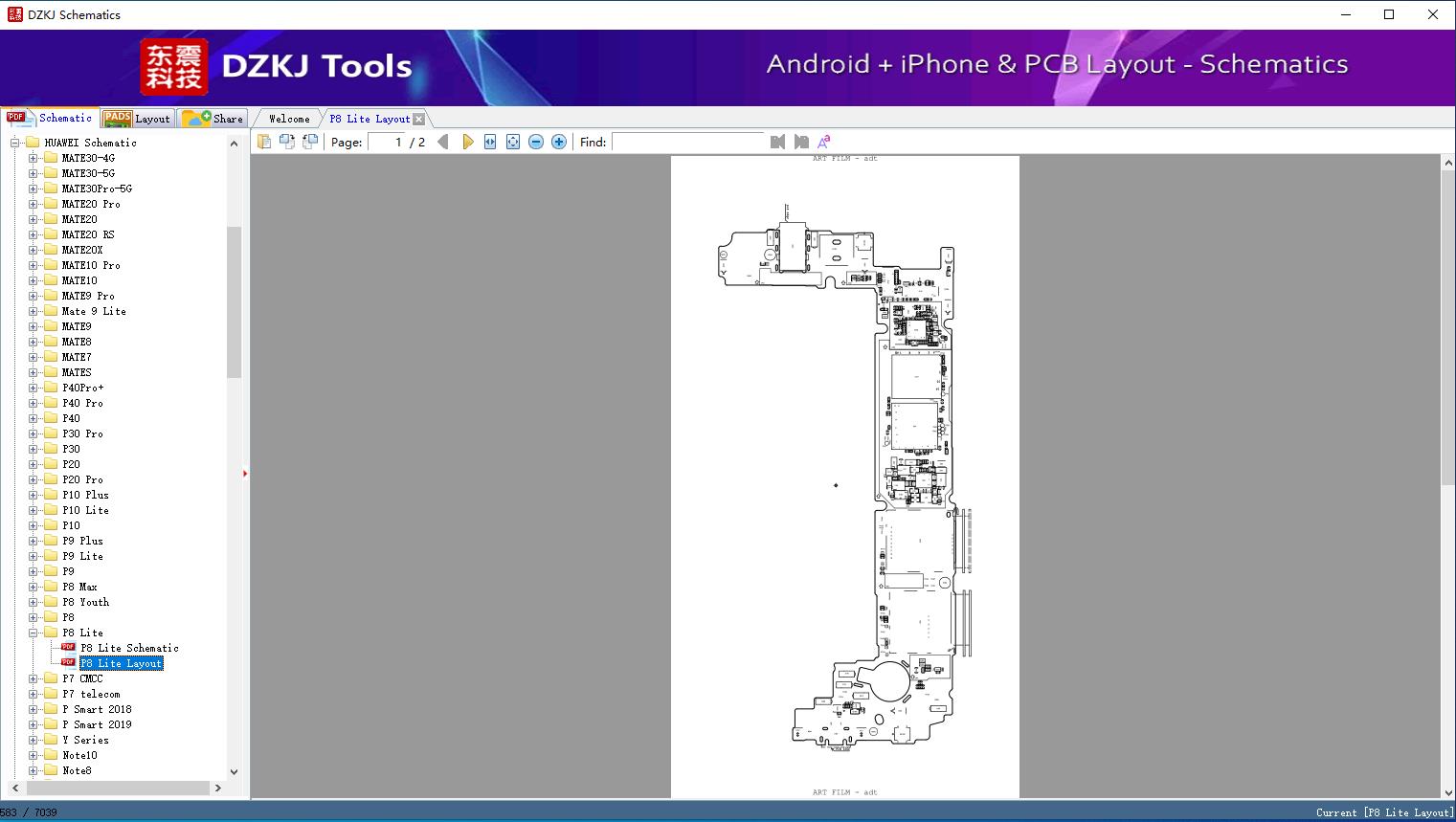Expand the MATE30-4G folder
The height and width of the screenshot is (822, 1456).
tap(34, 158)
